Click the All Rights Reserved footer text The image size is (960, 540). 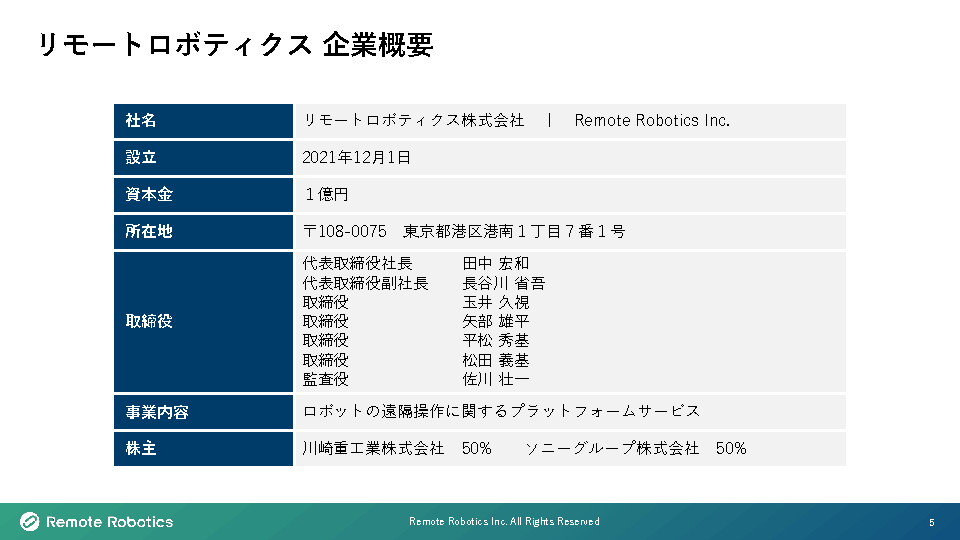click(505, 522)
